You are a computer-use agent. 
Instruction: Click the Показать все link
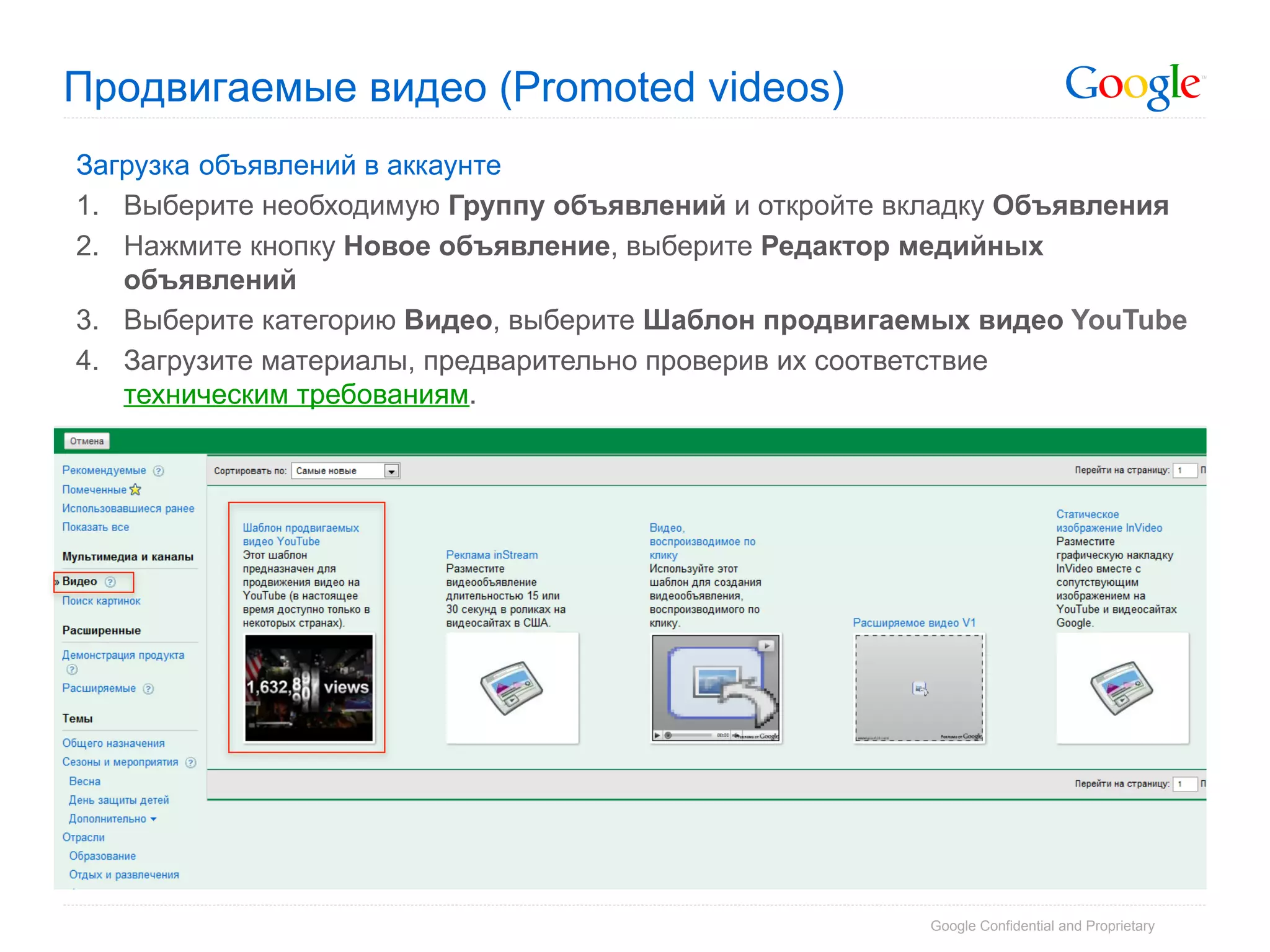95,527
